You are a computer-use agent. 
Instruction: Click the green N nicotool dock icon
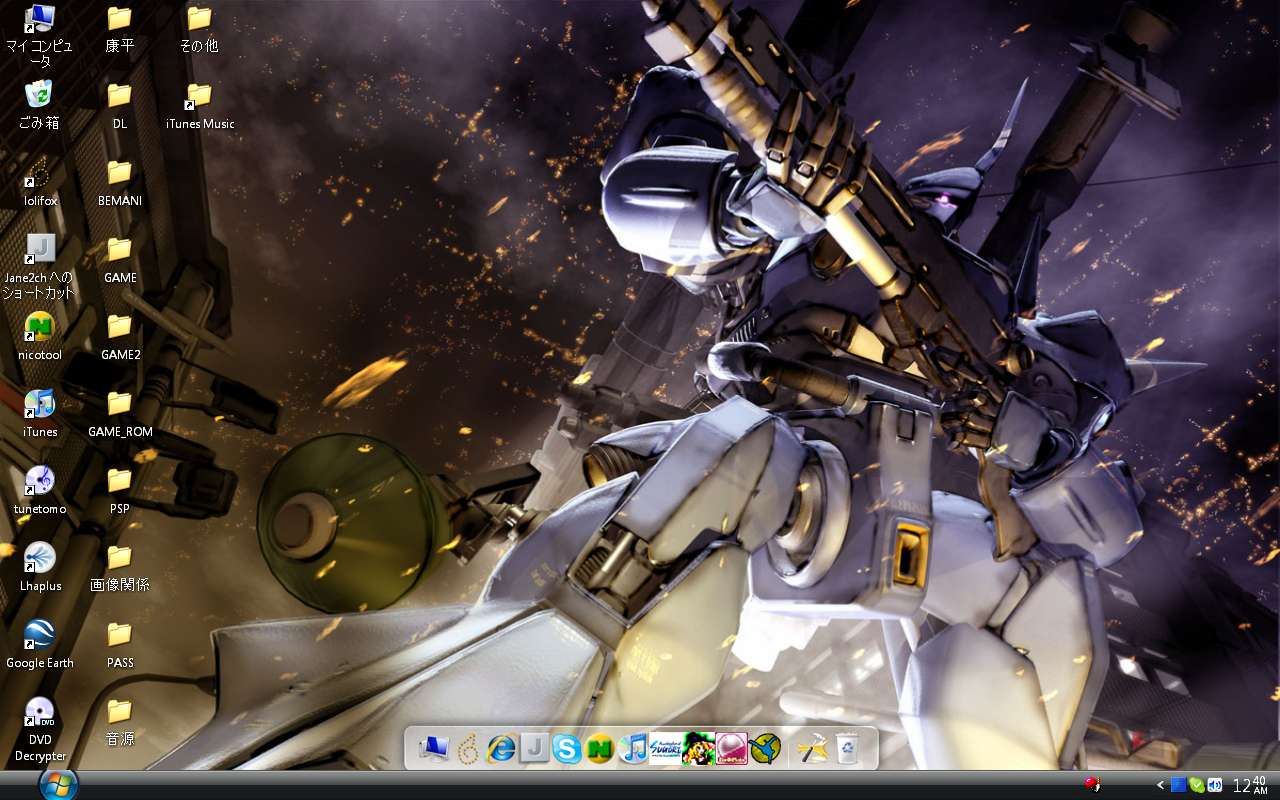[600, 748]
